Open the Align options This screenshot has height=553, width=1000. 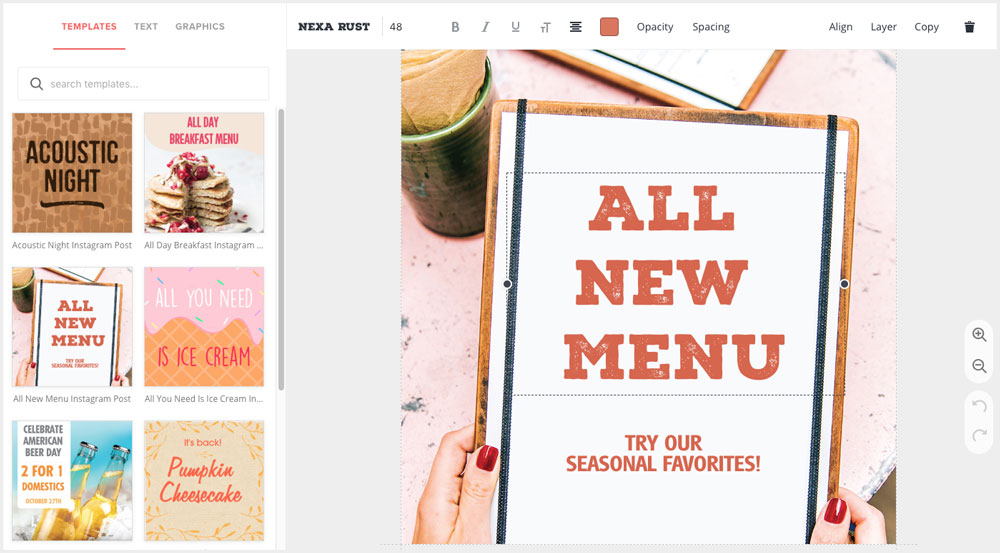click(x=841, y=27)
